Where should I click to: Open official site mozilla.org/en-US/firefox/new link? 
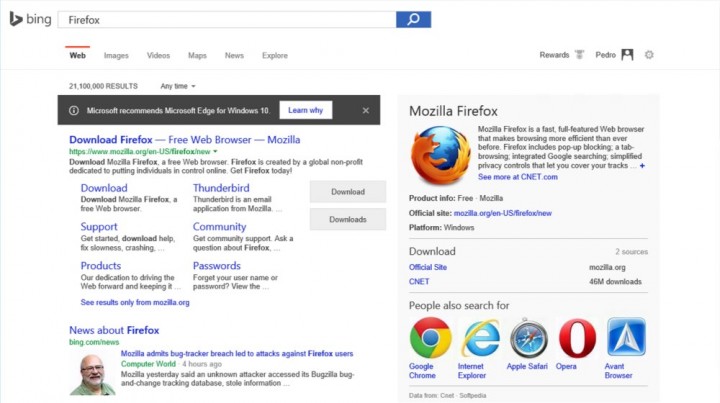pos(502,213)
